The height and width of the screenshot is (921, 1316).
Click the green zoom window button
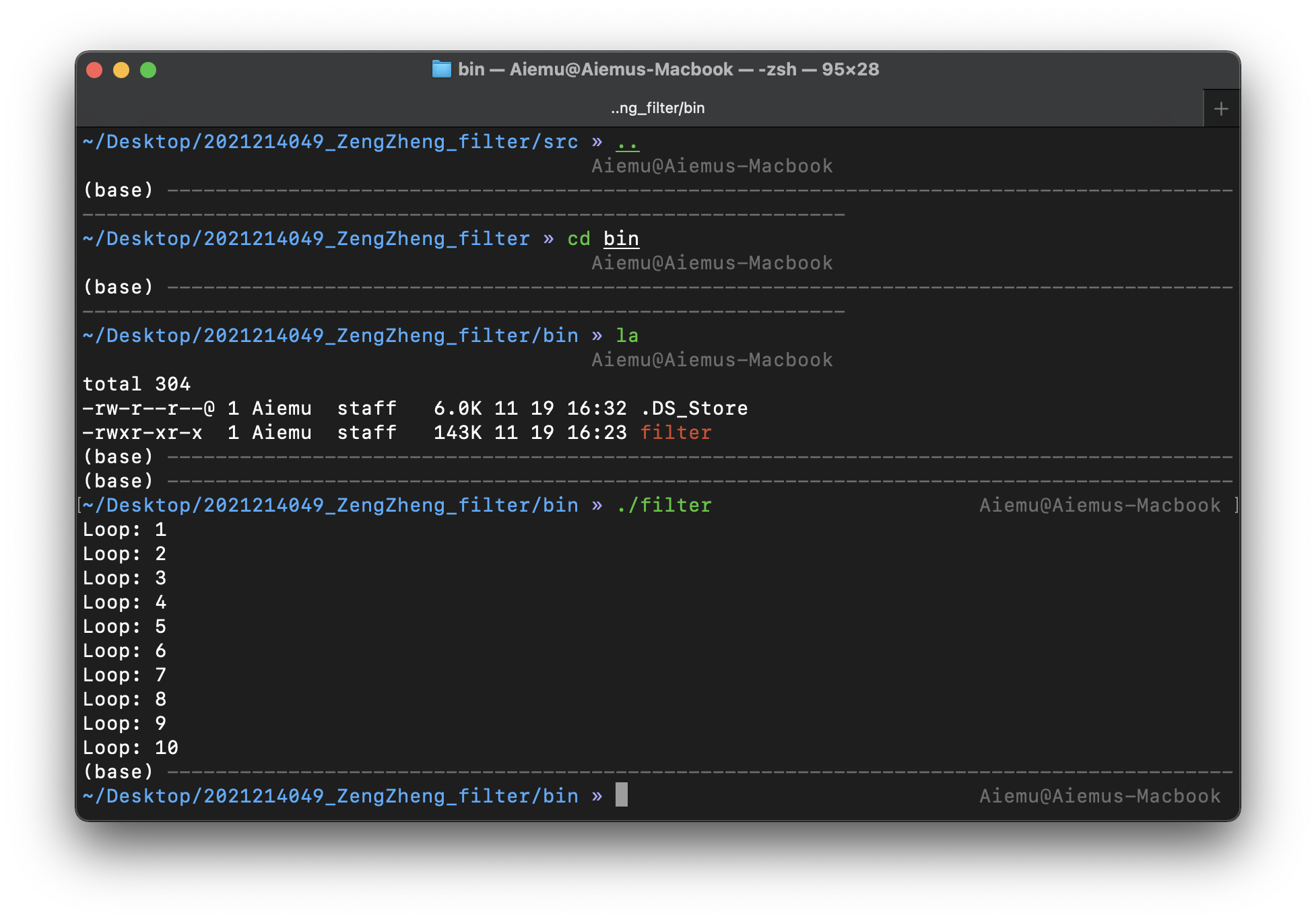[x=148, y=70]
